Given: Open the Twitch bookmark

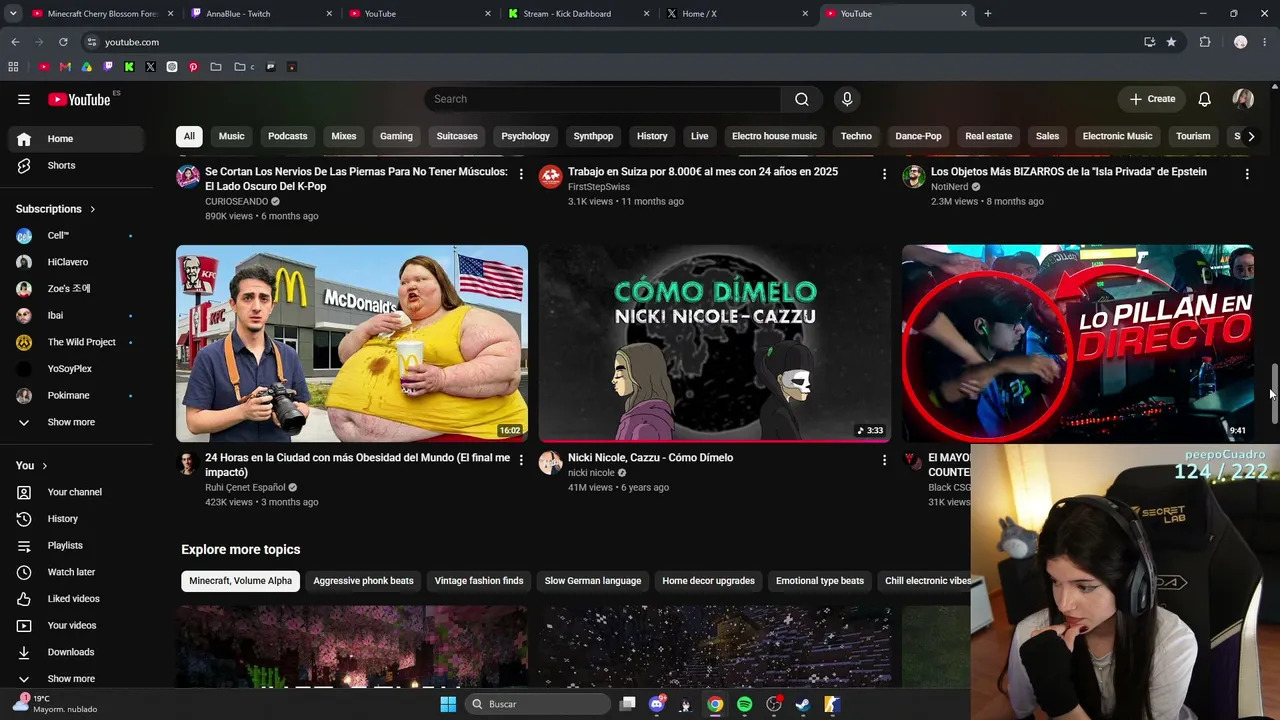Looking at the screenshot, I should [108, 67].
